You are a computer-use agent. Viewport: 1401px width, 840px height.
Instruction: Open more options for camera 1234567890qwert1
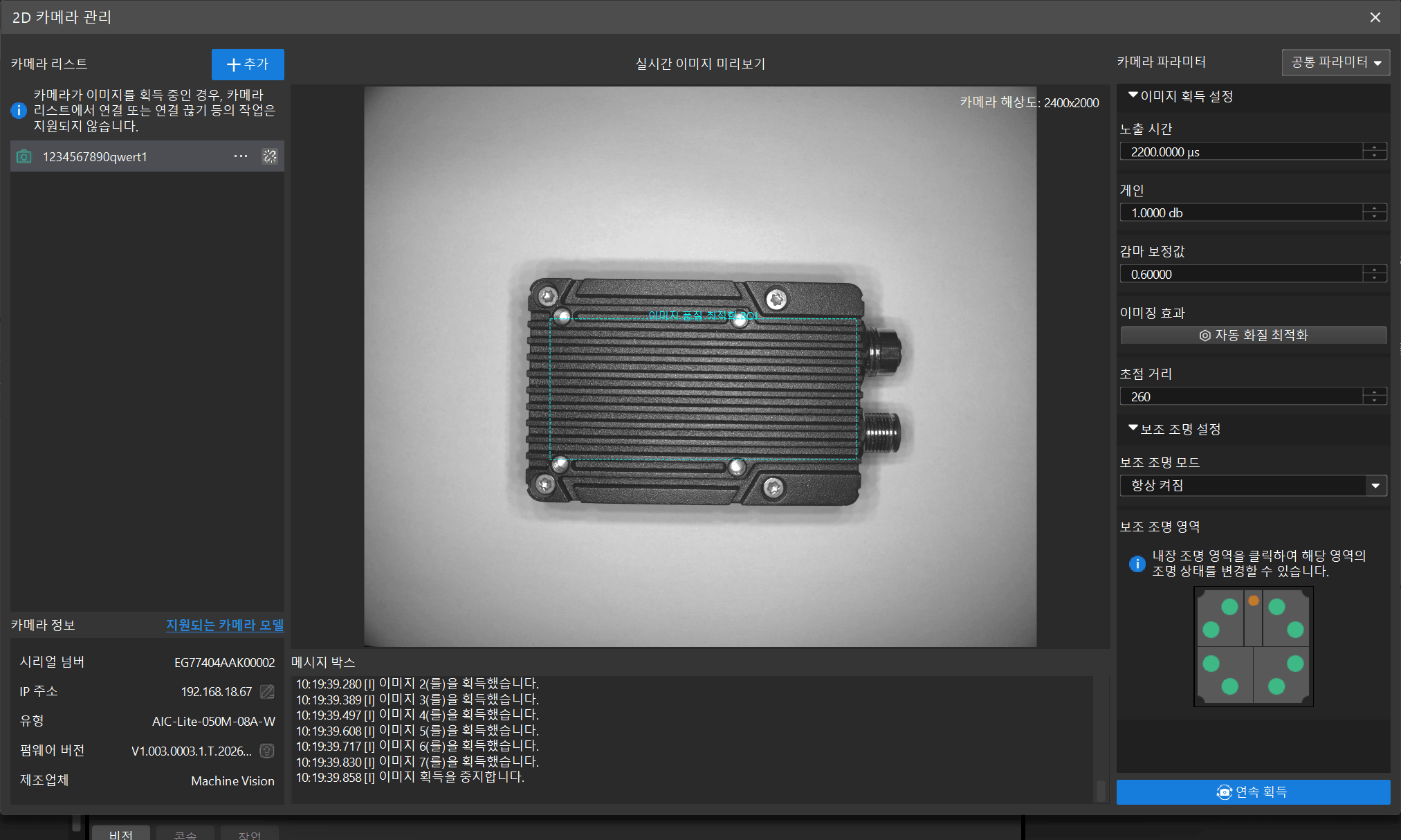point(241,156)
